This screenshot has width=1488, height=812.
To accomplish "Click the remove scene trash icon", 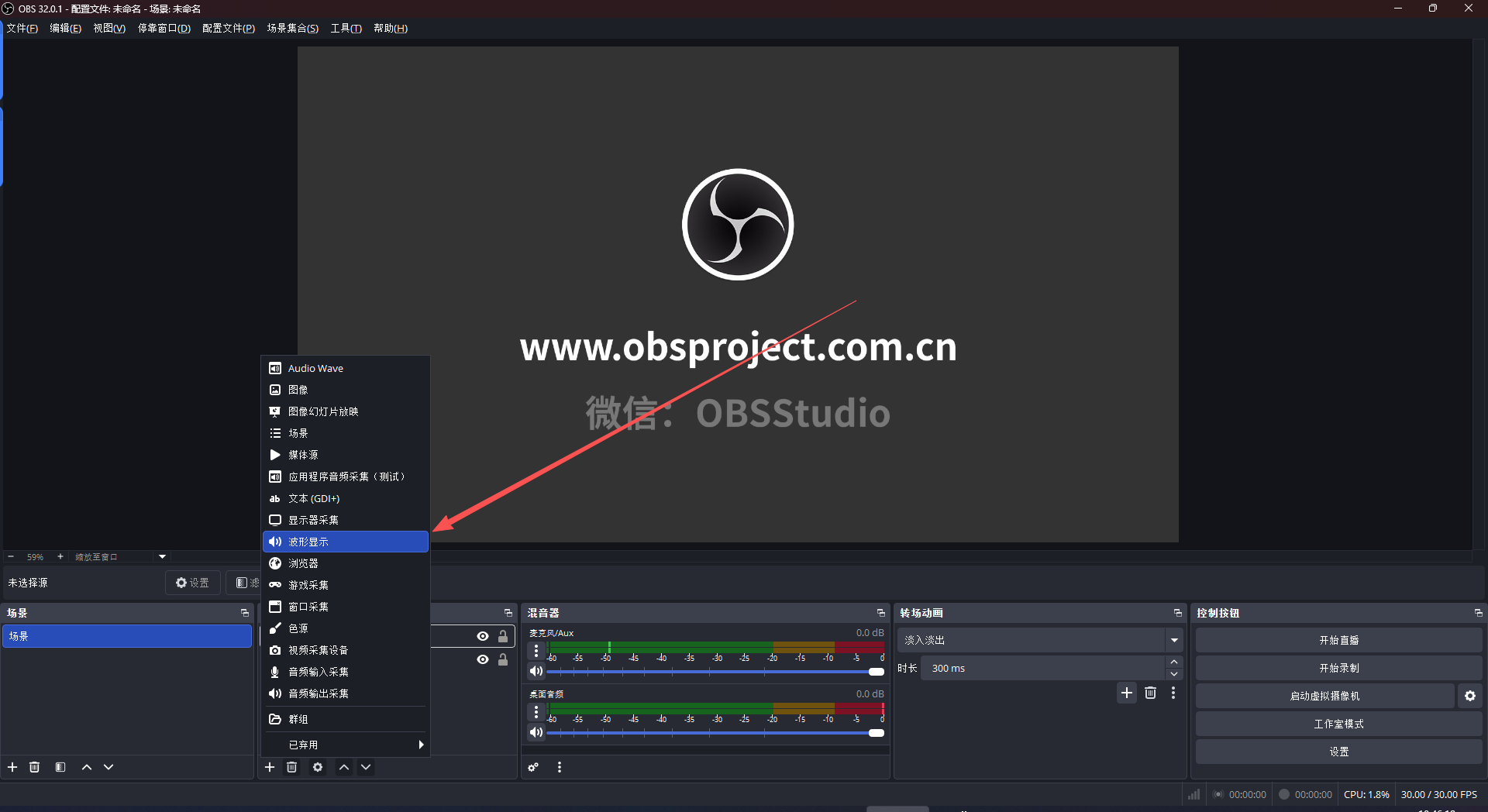I will [x=34, y=767].
